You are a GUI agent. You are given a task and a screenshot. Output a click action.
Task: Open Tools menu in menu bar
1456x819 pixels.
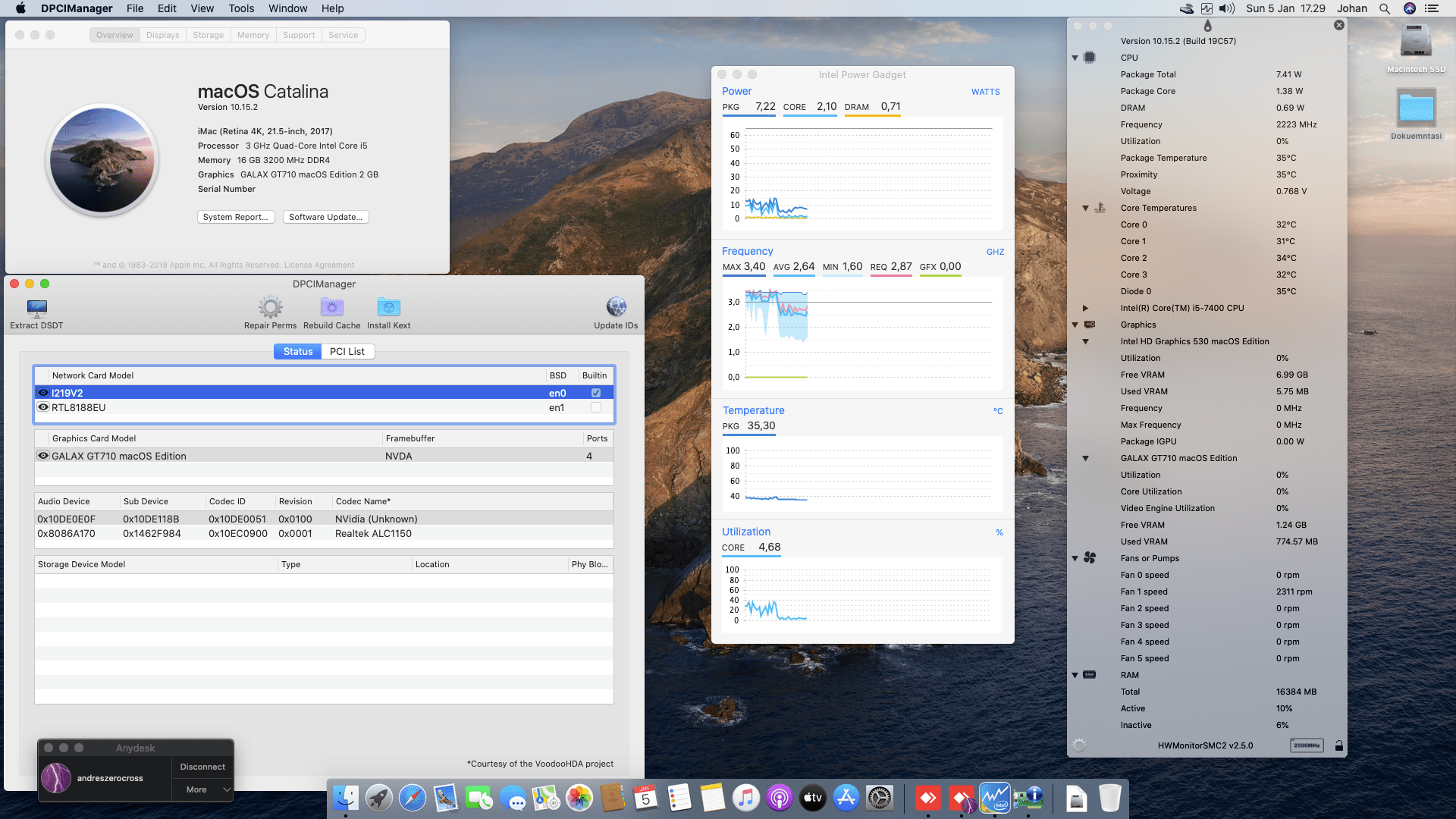point(241,8)
